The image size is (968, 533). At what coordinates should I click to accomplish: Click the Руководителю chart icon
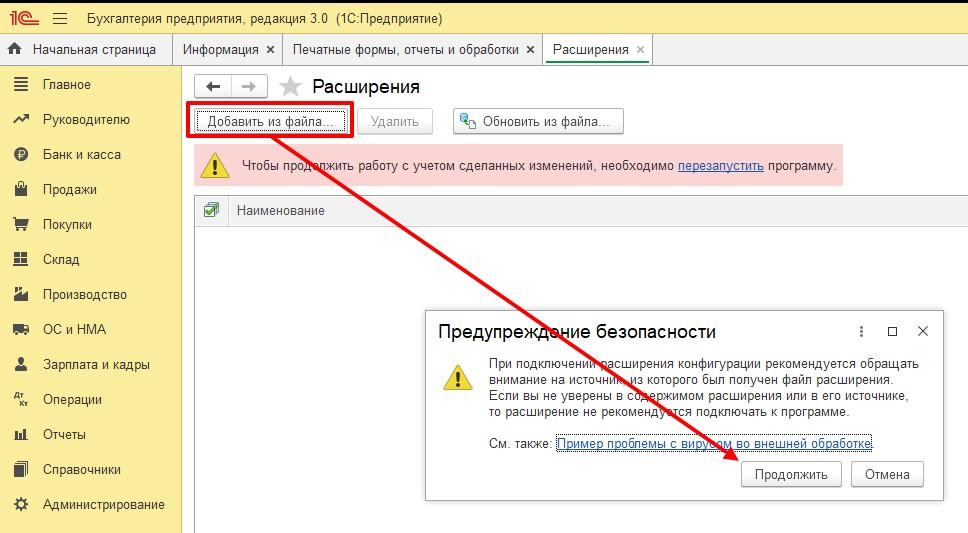21,119
